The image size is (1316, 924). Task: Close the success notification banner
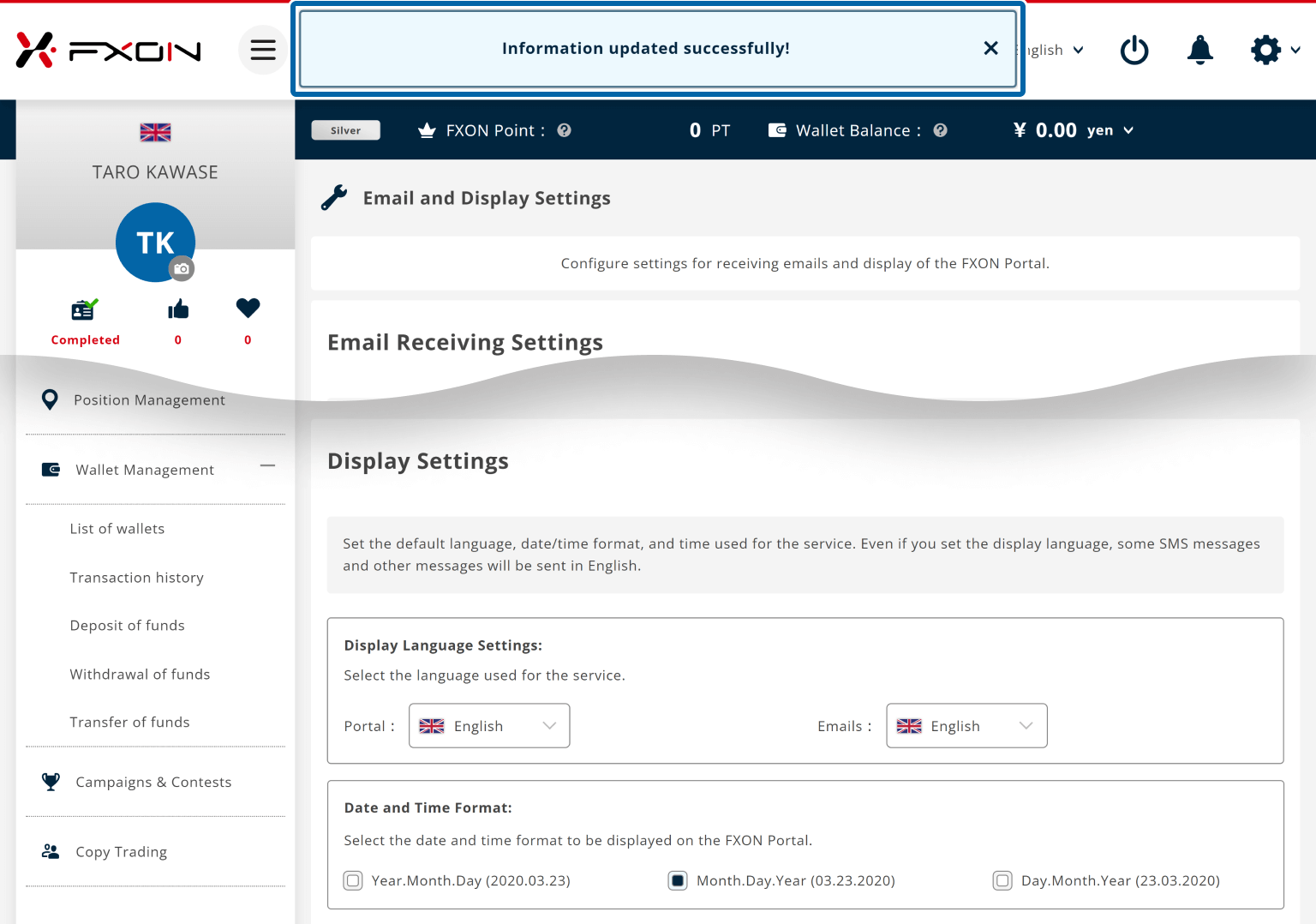click(990, 48)
